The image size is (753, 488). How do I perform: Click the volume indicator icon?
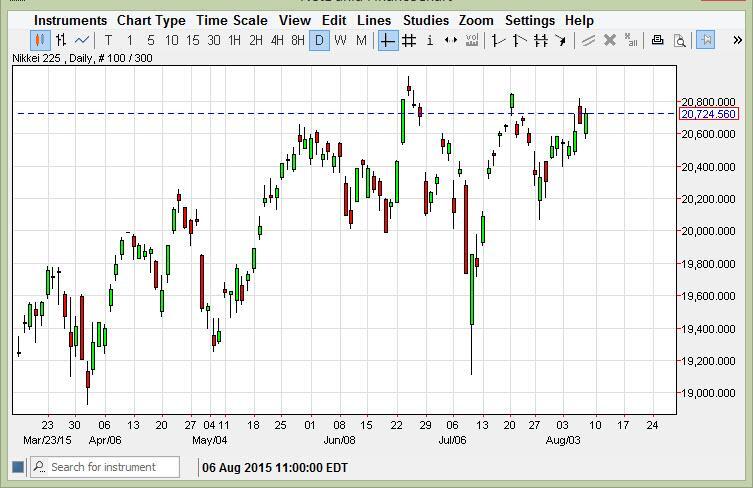point(472,40)
